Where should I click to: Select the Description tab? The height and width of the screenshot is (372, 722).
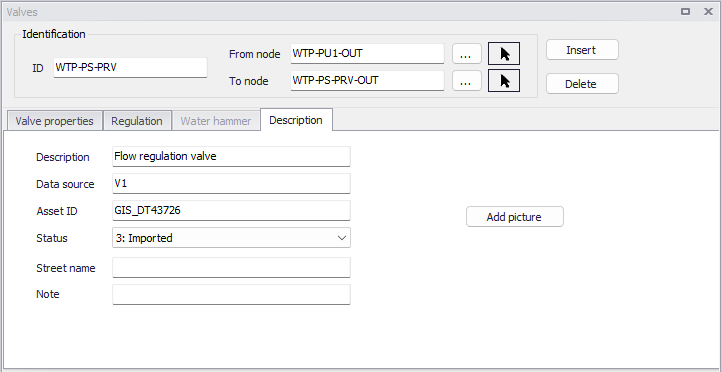[x=296, y=120]
